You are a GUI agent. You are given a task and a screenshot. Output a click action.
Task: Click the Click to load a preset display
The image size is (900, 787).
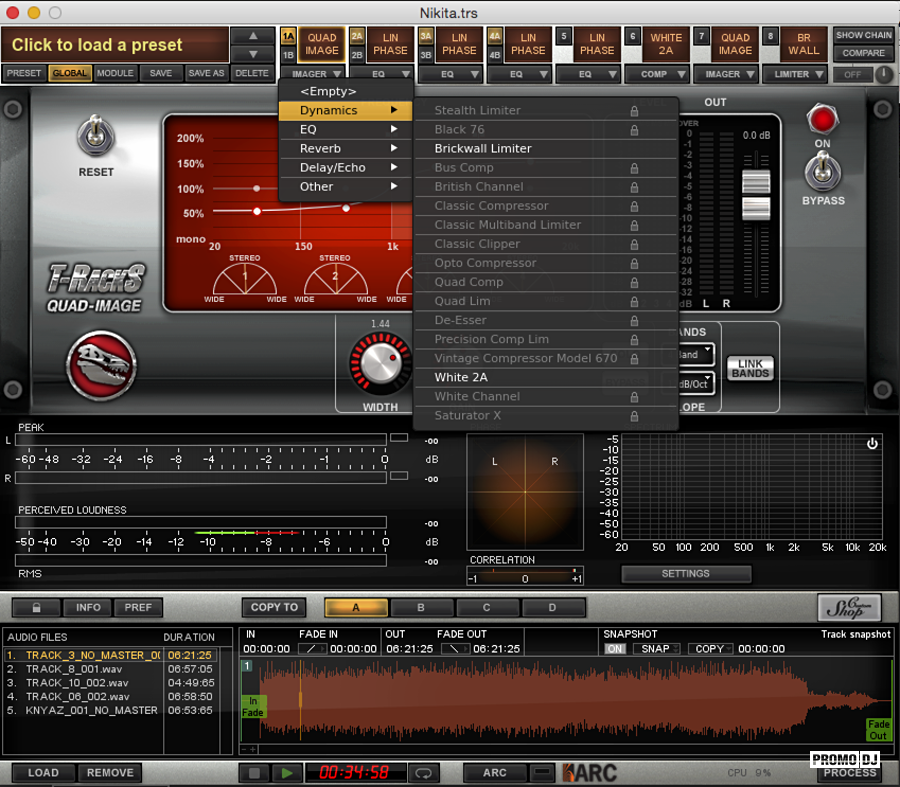click(x=115, y=45)
